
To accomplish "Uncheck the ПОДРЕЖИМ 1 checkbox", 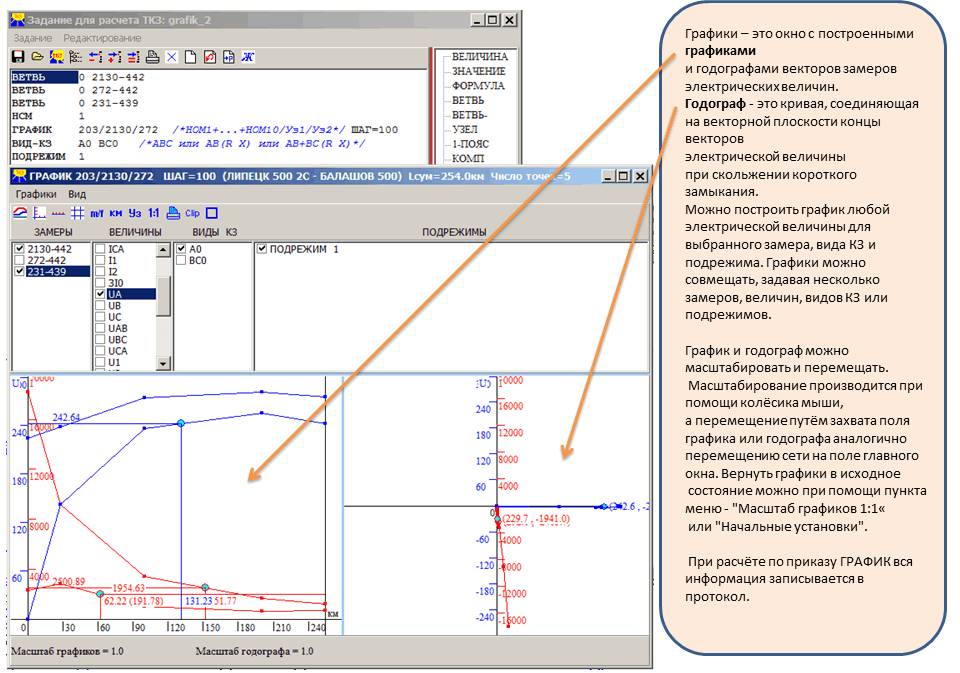I will pos(263,249).
